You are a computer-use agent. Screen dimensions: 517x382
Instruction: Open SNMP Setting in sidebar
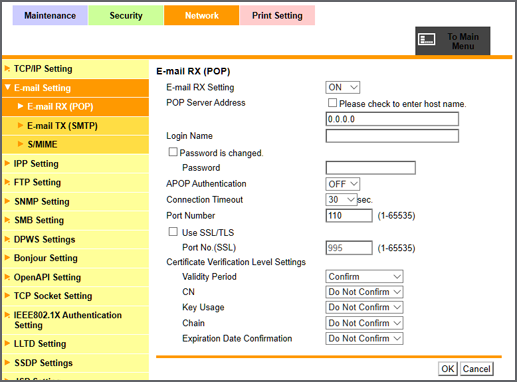[x=75, y=201]
